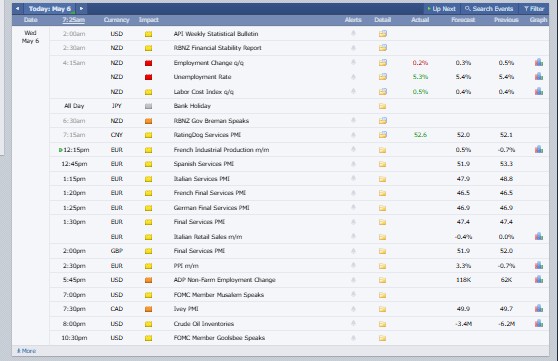The image size is (558, 361).
Task: Open Search Events
Action: coord(489,9)
